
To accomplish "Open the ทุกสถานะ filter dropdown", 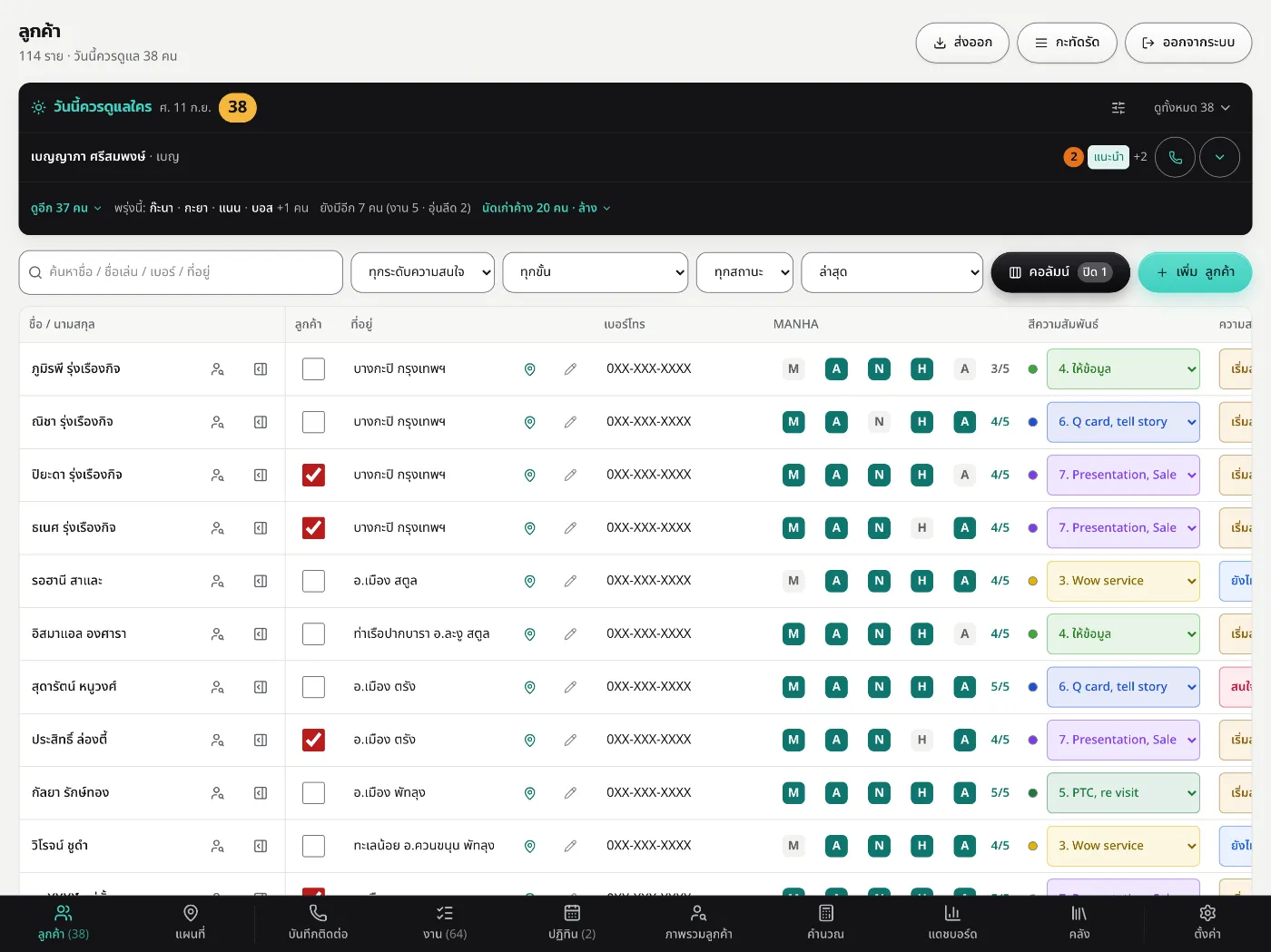I will (x=744, y=272).
